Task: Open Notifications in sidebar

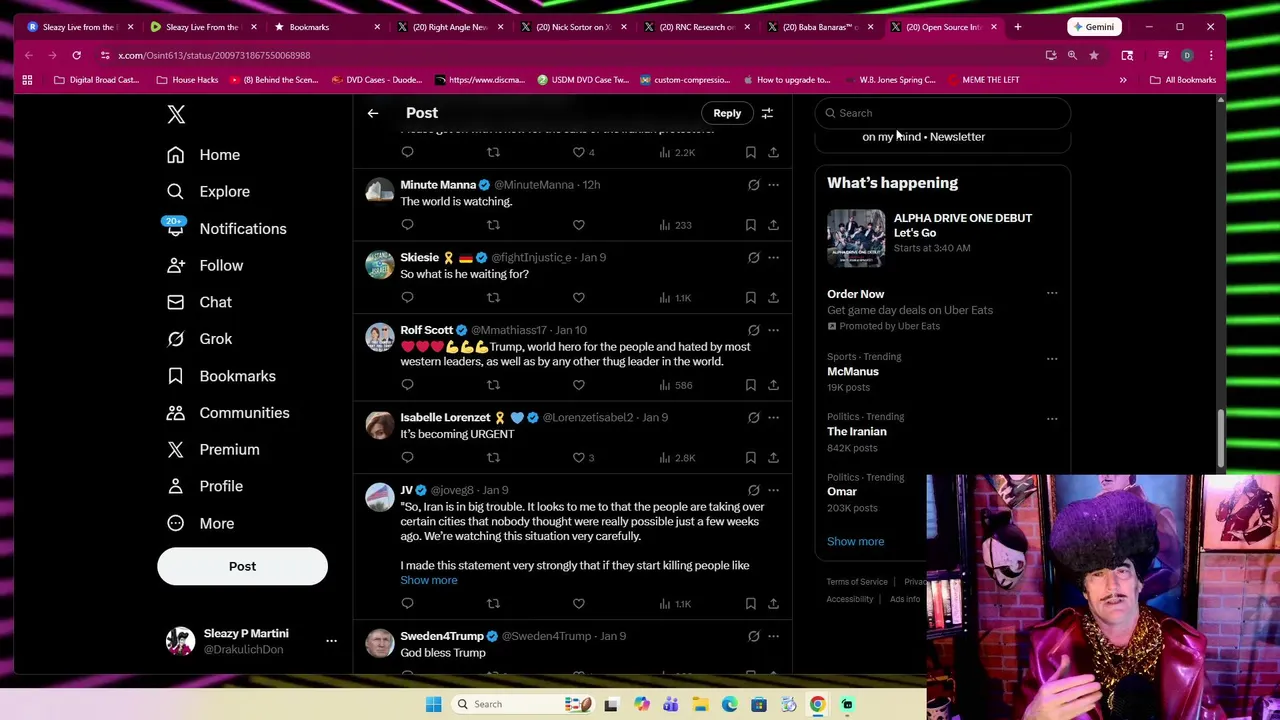Action: pyautogui.click(x=227, y=229)
